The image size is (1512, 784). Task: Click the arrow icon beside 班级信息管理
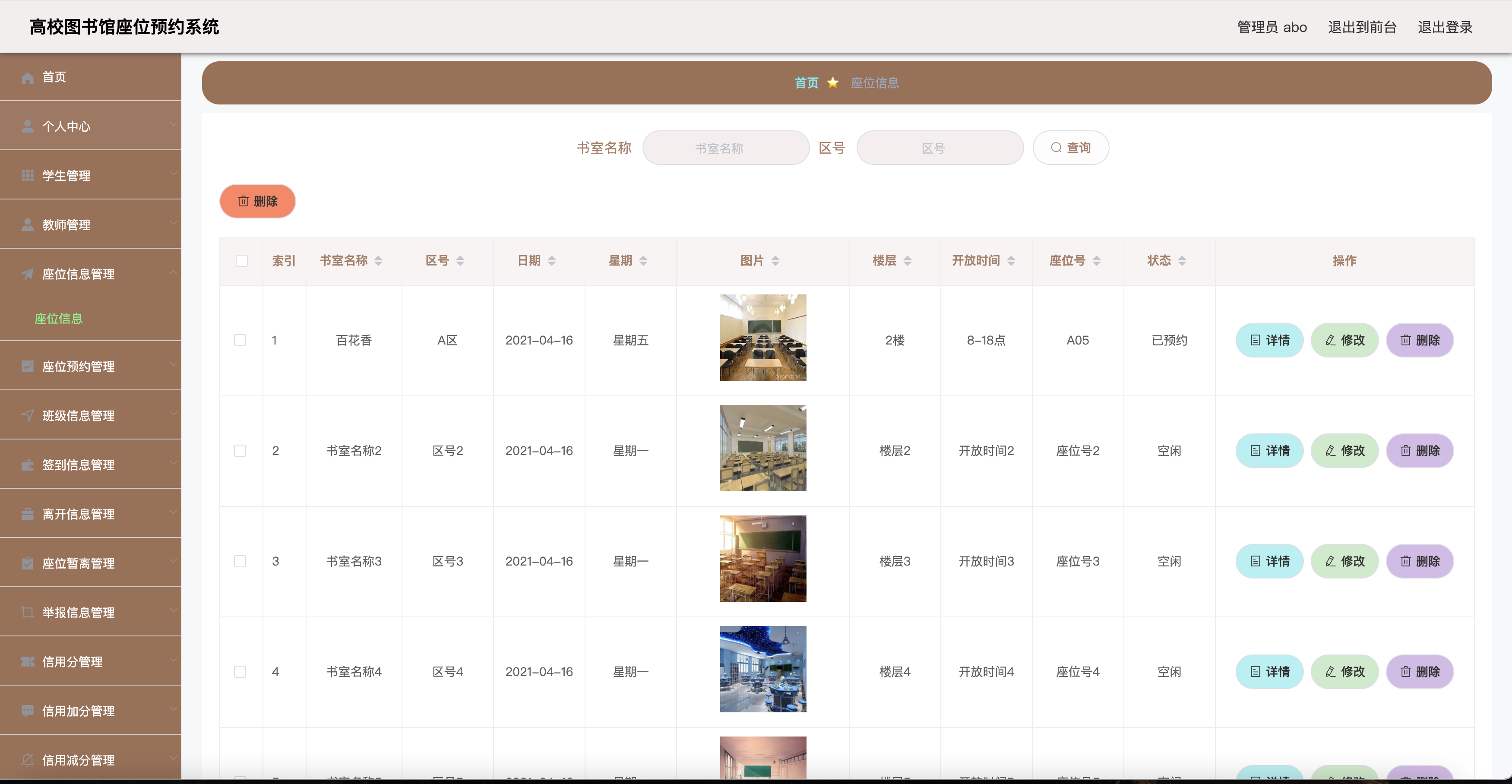[28, 416]
